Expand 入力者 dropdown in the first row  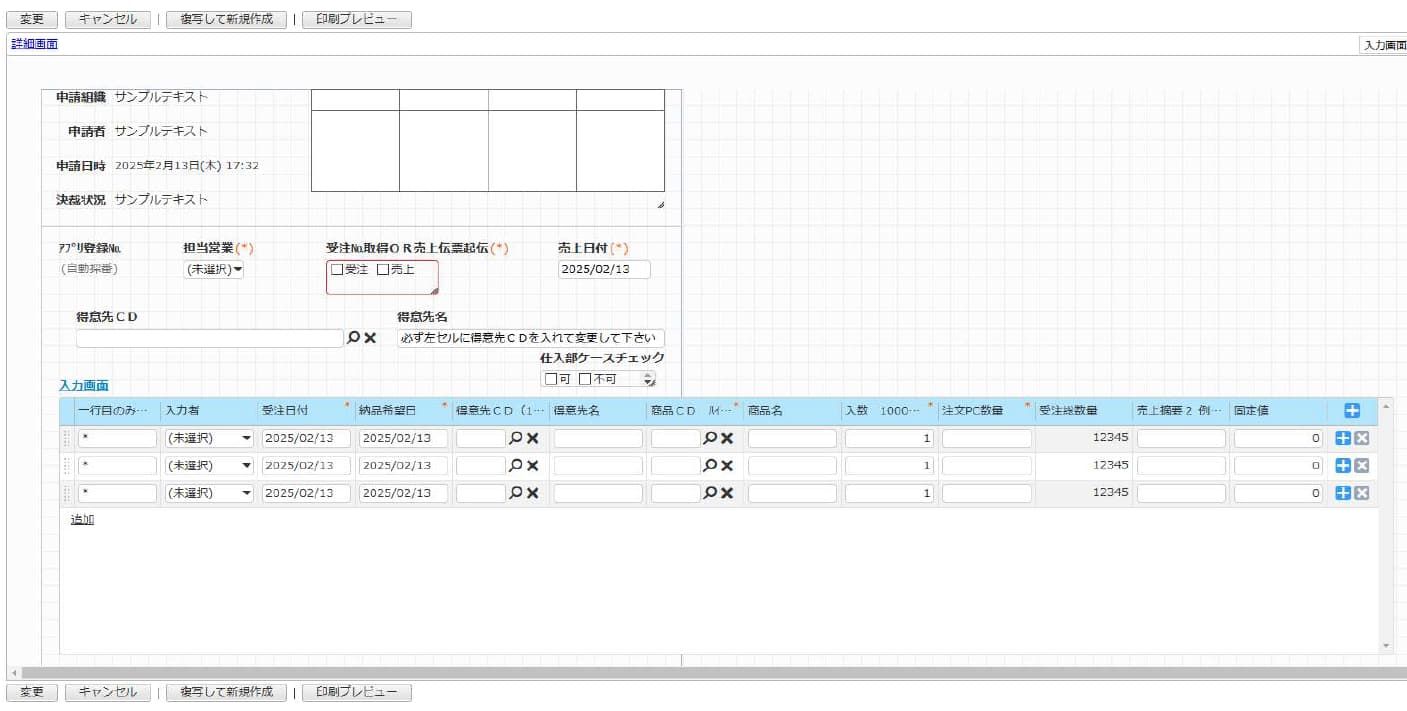click(208, 438)
